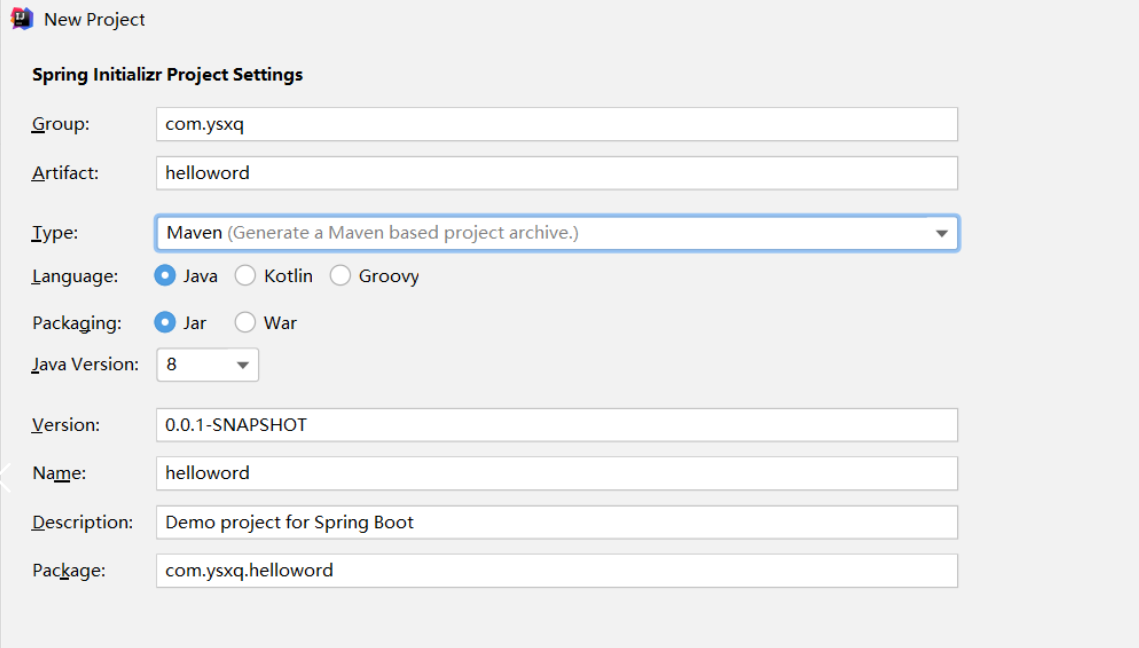Switch packaging to War
1139x648 pixels.
pos(246,323)
